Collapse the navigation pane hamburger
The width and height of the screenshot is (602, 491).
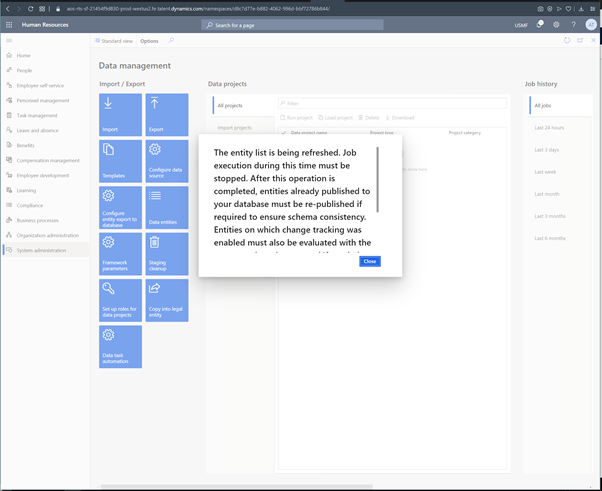(9, 41)
